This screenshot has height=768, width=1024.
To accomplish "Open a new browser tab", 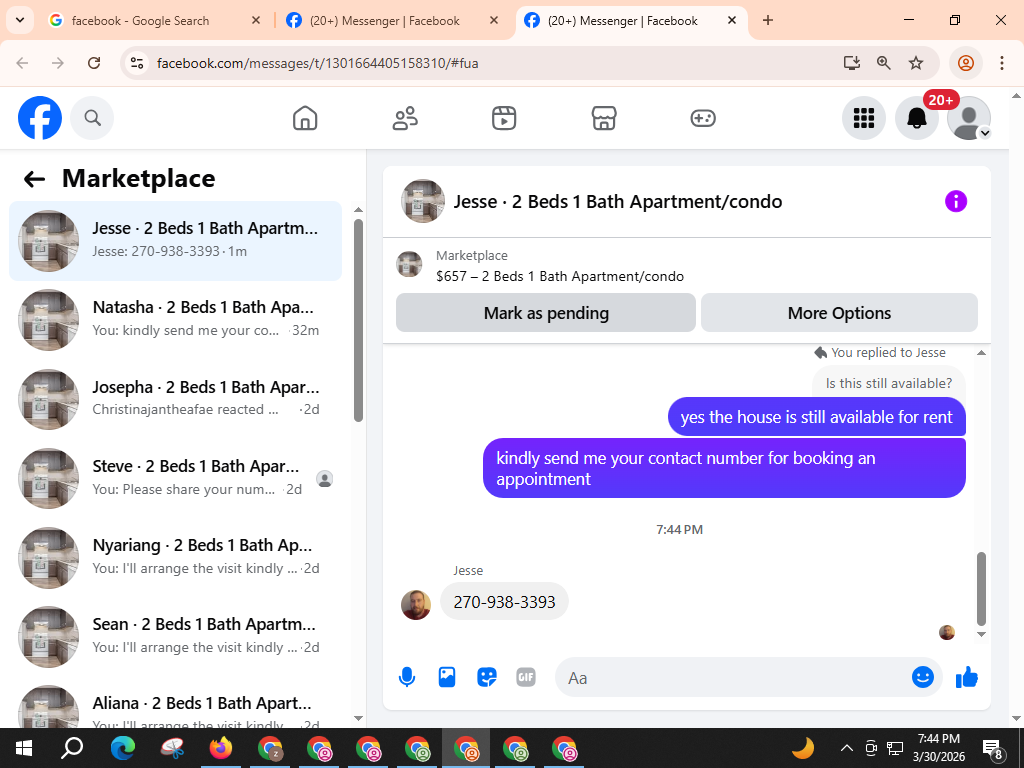I will [x=768, y=20].
